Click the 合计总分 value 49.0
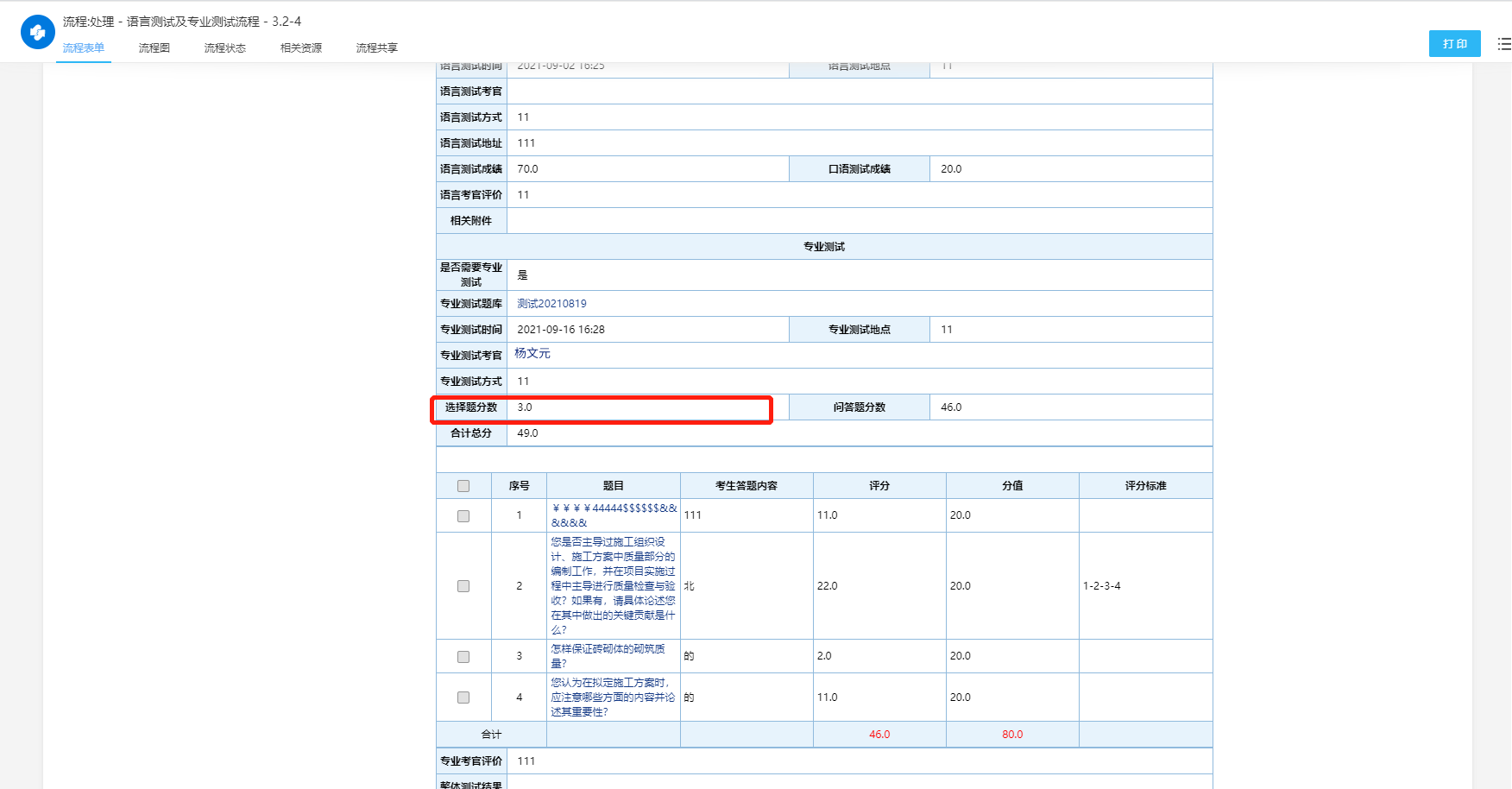This screenshot has height=789, width=1512. (x=527, y=433)
